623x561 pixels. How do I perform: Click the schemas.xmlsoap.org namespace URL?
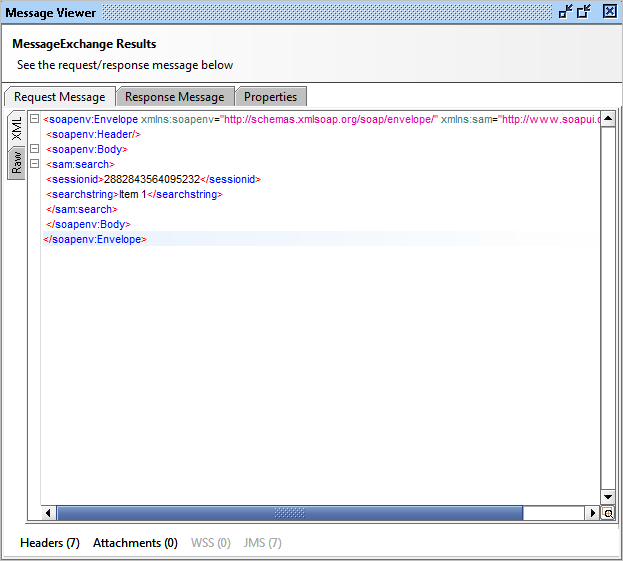329,119
